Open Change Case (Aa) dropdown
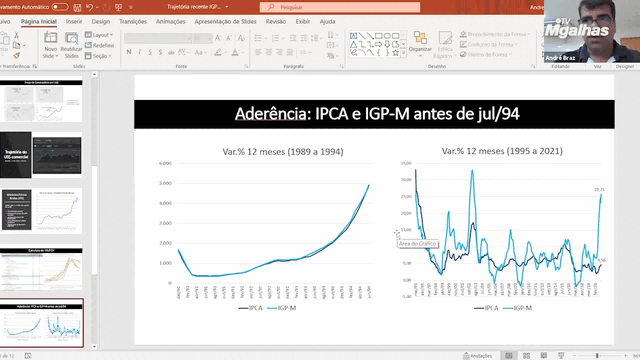Image resolution: width=640 pixels, height=360 pixels. pyautogui.click(x=200, y=52)
